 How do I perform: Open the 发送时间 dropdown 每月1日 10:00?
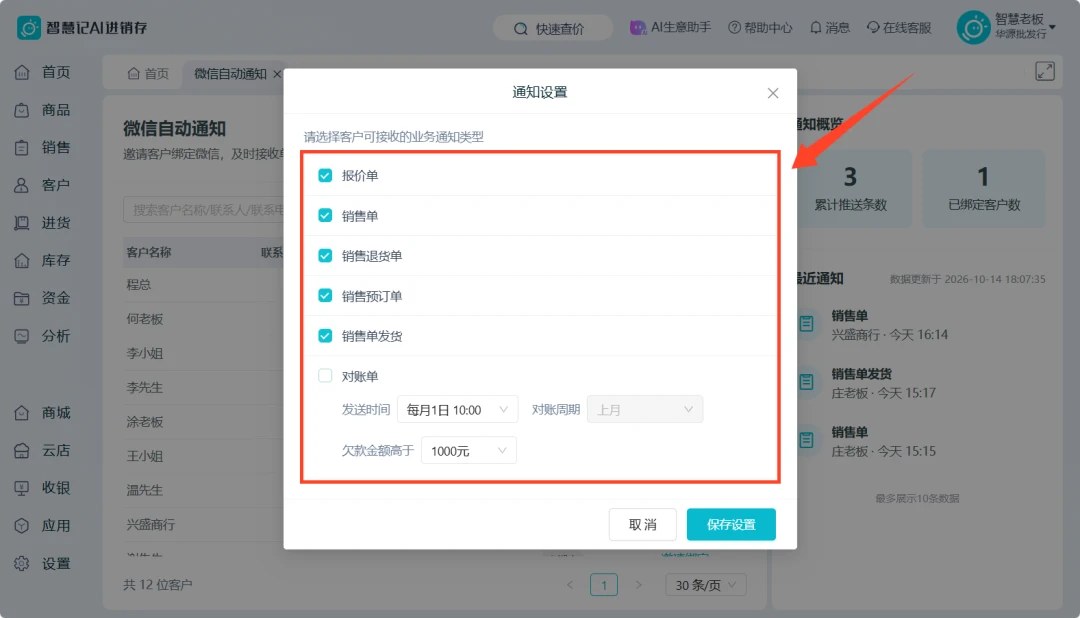click(457, 410)
